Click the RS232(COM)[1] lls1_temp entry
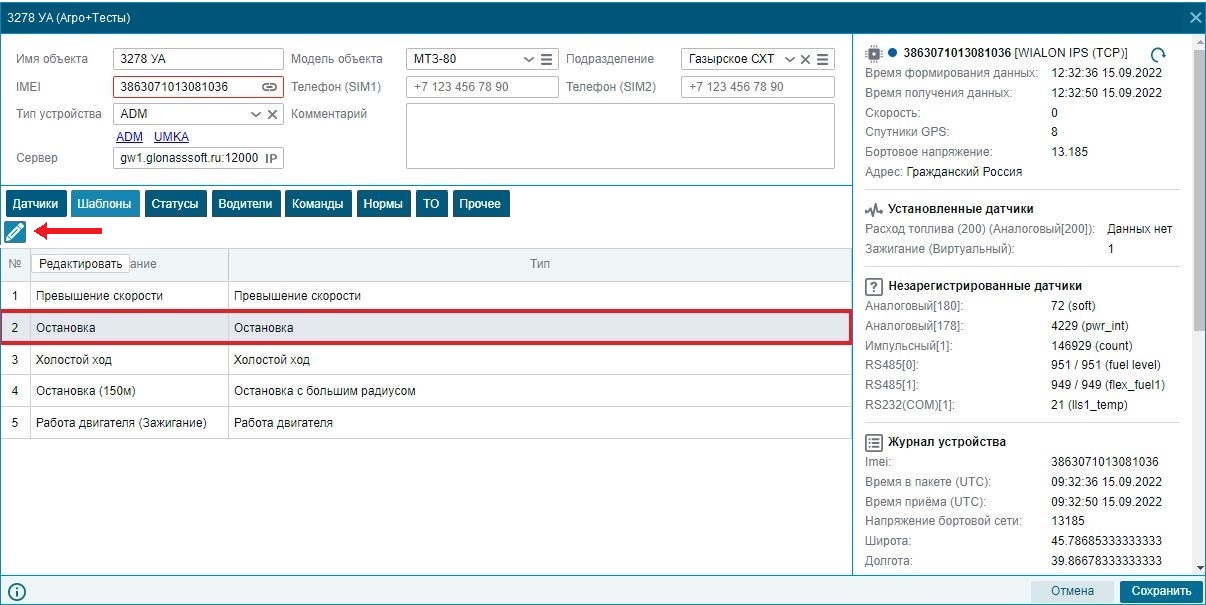 click(x=996, y=404)
